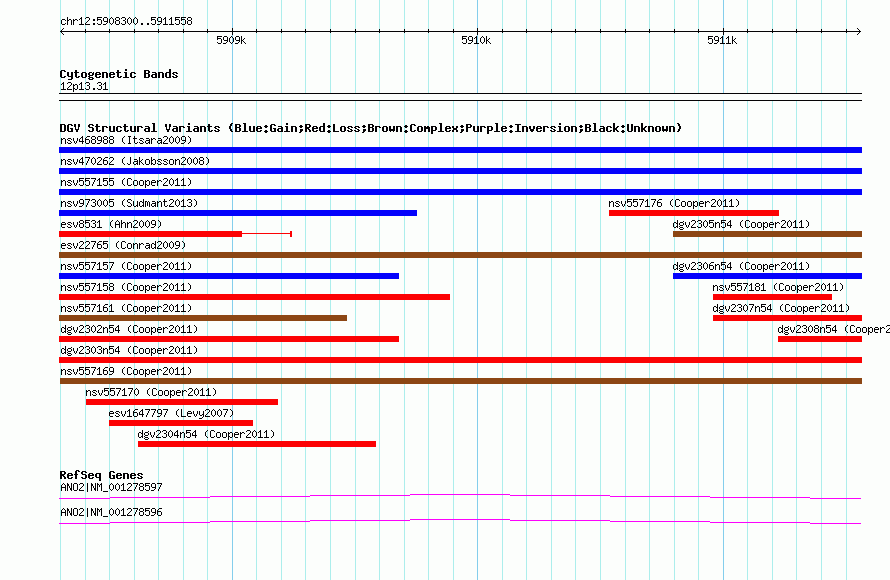Open the nsv557155 (Cooper2011) variant label
This screenshot has width=890, height=580.
(x=126, y=182)
